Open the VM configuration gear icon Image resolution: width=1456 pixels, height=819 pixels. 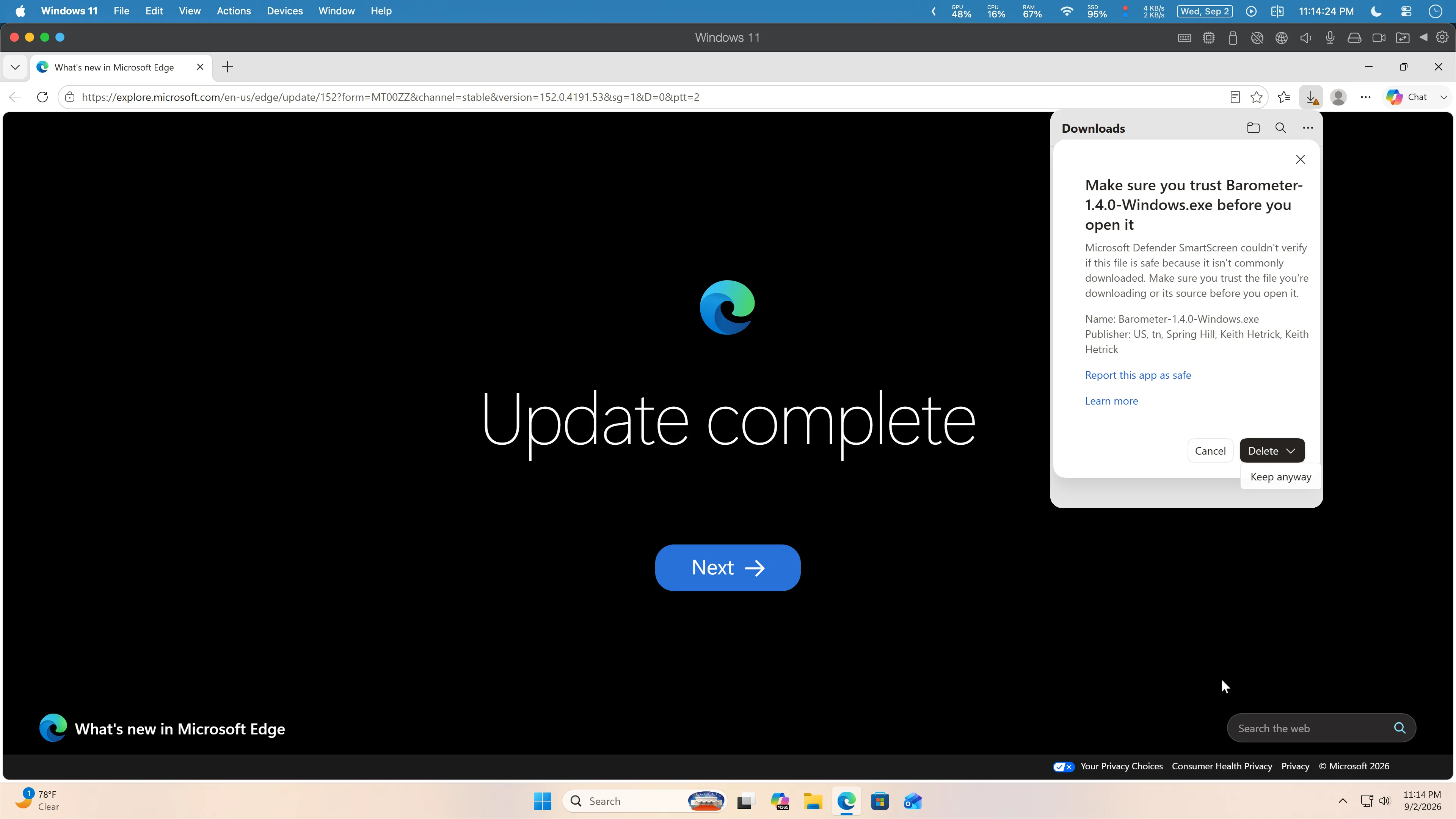point(1442,37)
